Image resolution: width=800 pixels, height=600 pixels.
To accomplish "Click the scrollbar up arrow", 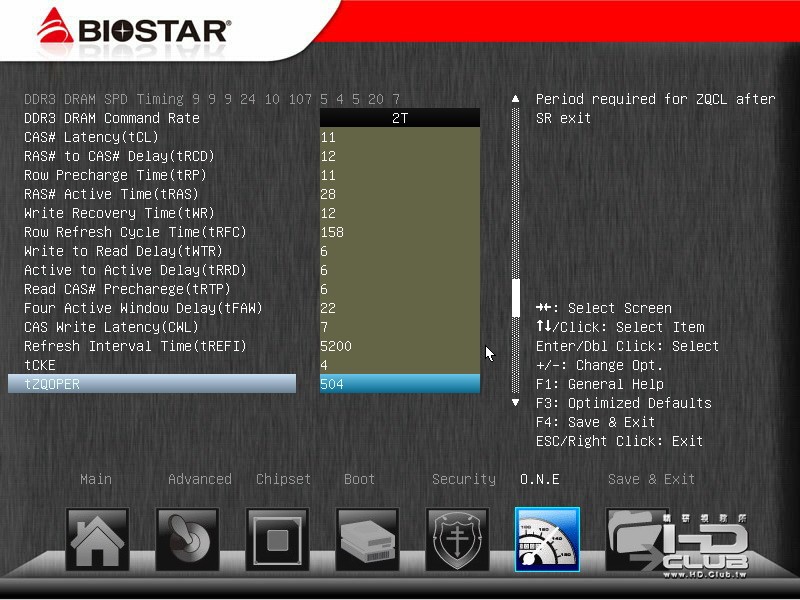I will [516, 98].
